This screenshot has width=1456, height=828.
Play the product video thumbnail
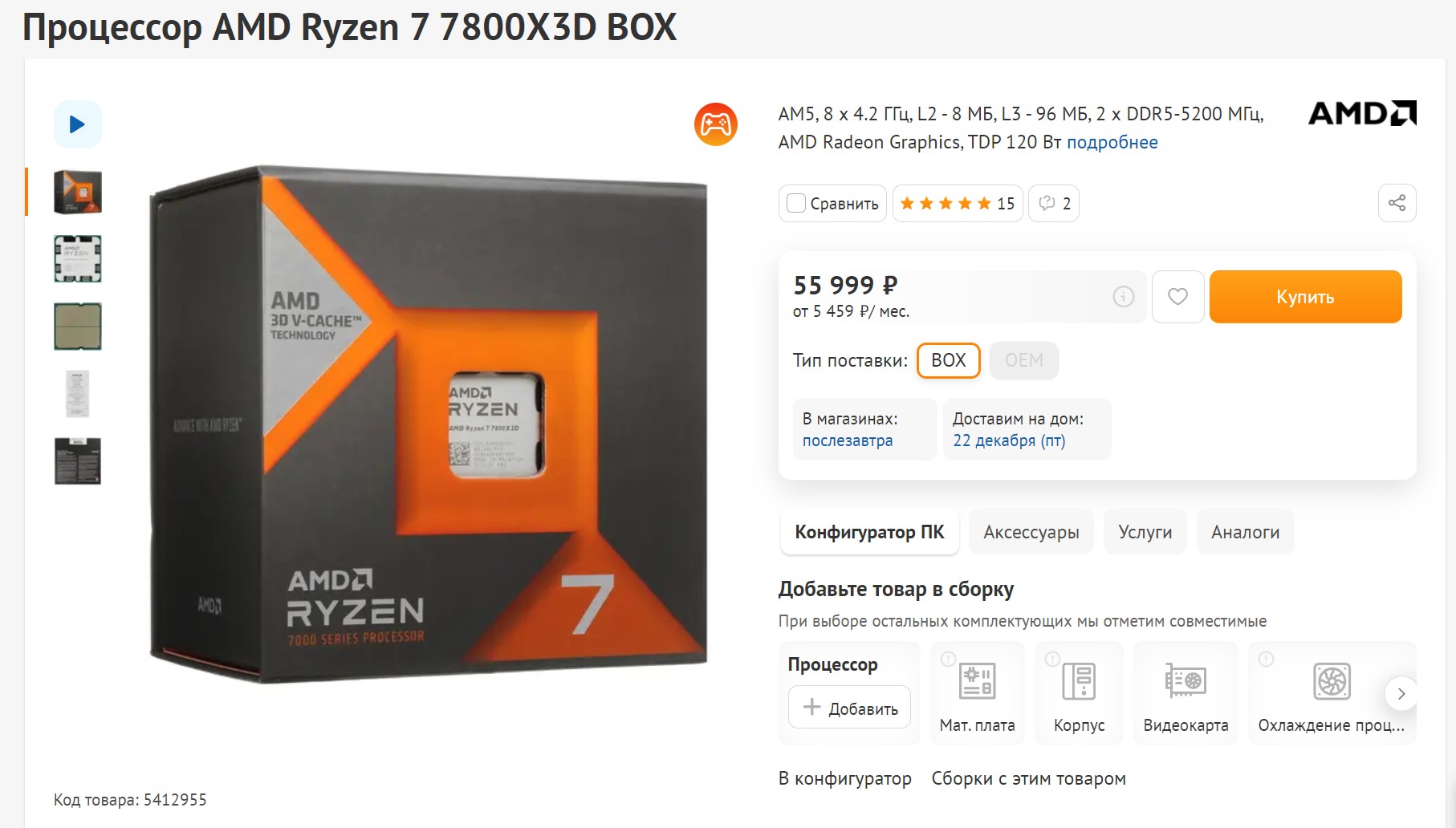(78, 124)
